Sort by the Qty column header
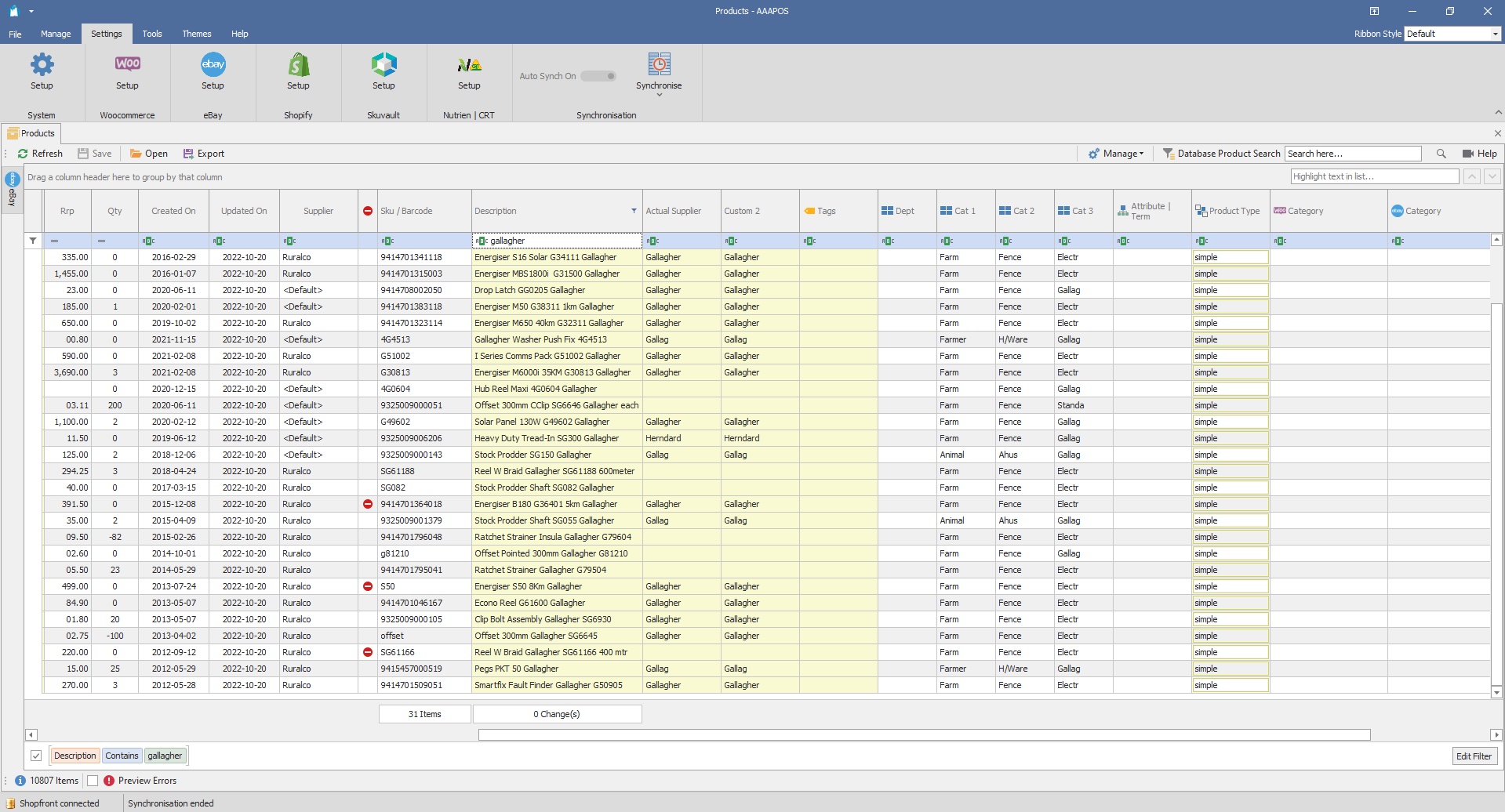The height and width of the screenshot is (812, 1505). point(115,211)
